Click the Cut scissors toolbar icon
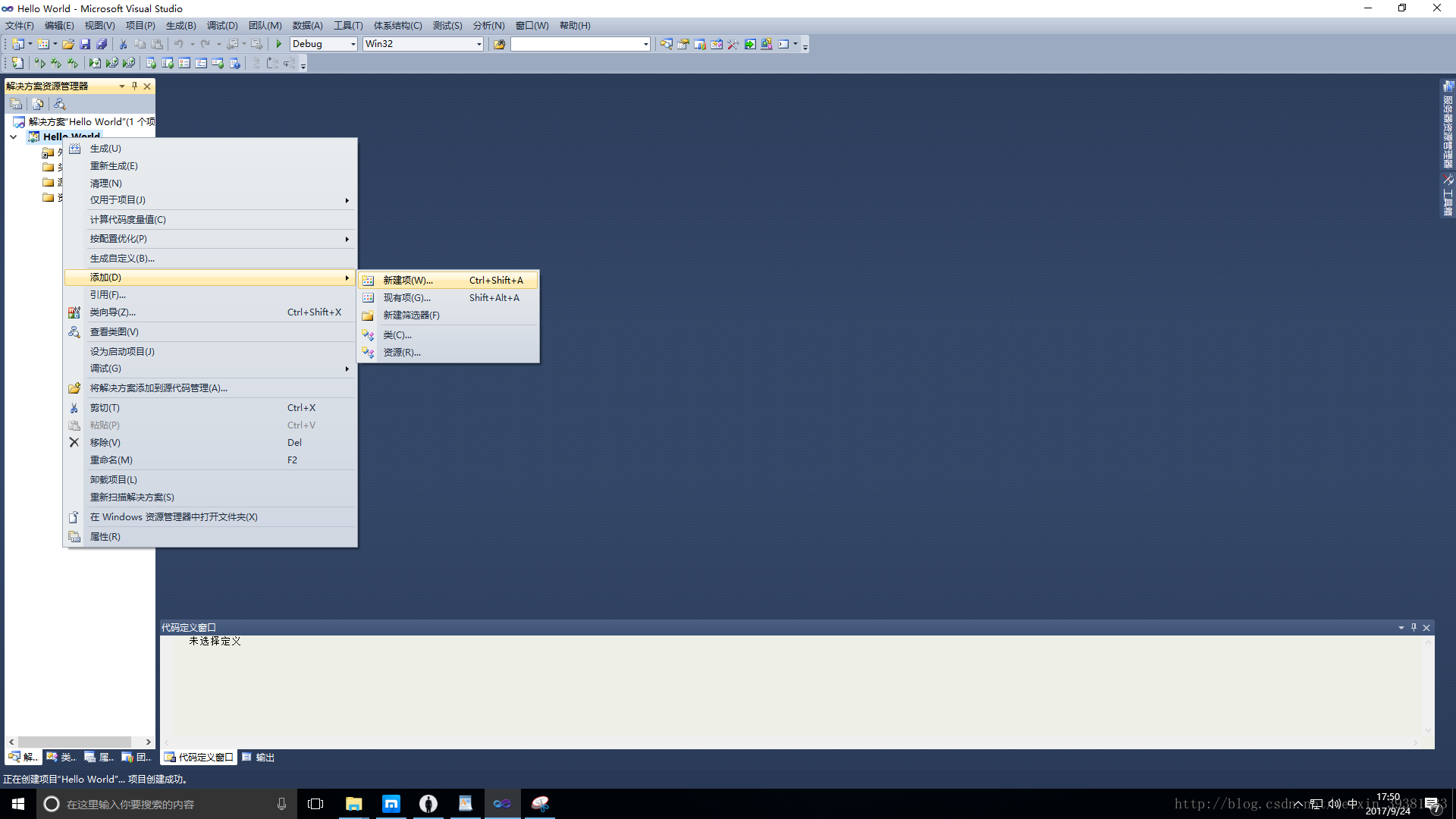This screenshot has height=819, width=1456. tap(123, 44)
